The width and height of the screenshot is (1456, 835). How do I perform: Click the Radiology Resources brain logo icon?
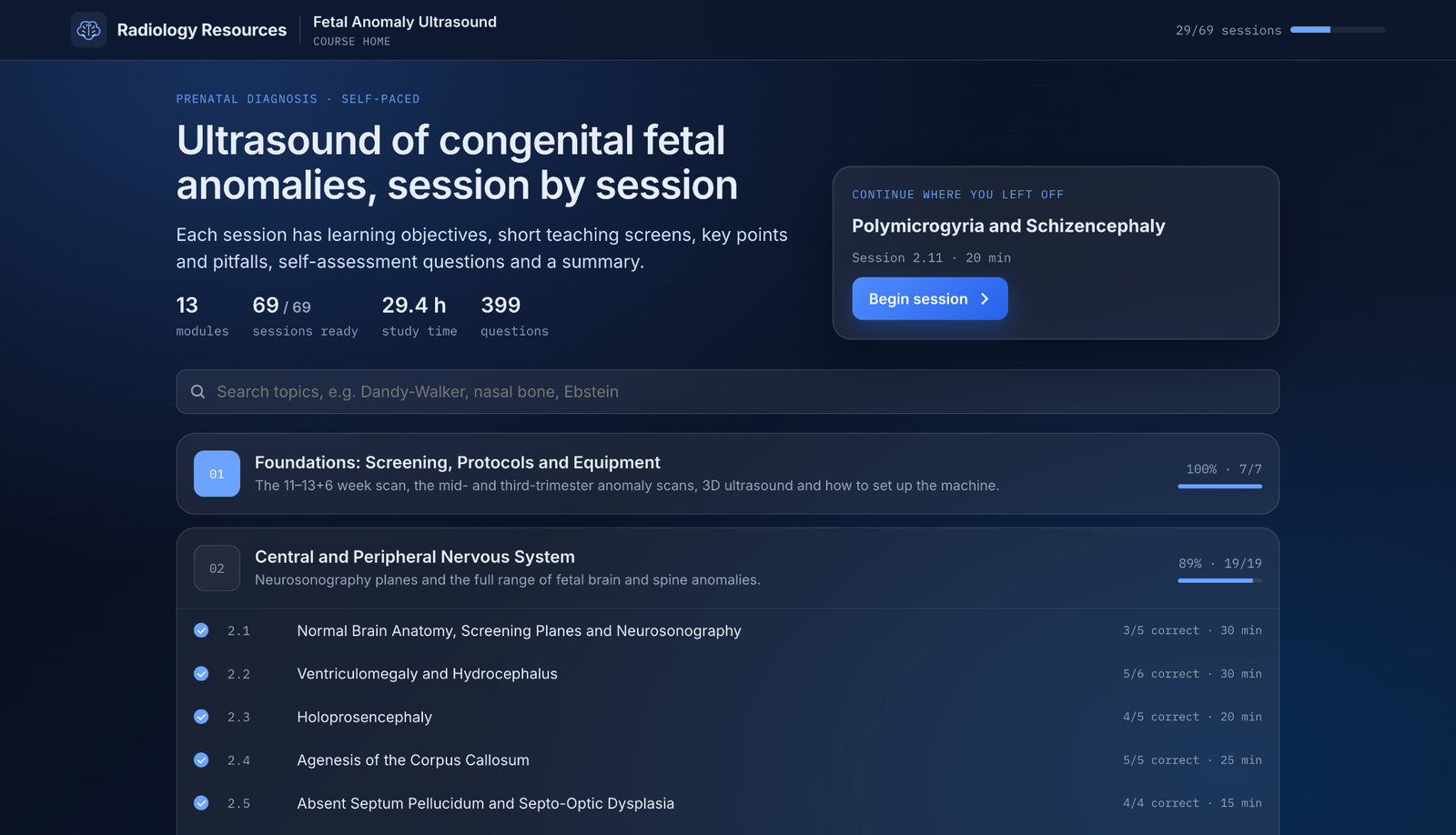88,30
